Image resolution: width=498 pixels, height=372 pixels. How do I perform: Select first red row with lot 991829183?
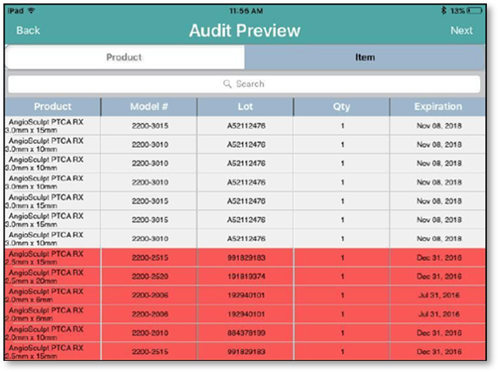tap(245, 258)
